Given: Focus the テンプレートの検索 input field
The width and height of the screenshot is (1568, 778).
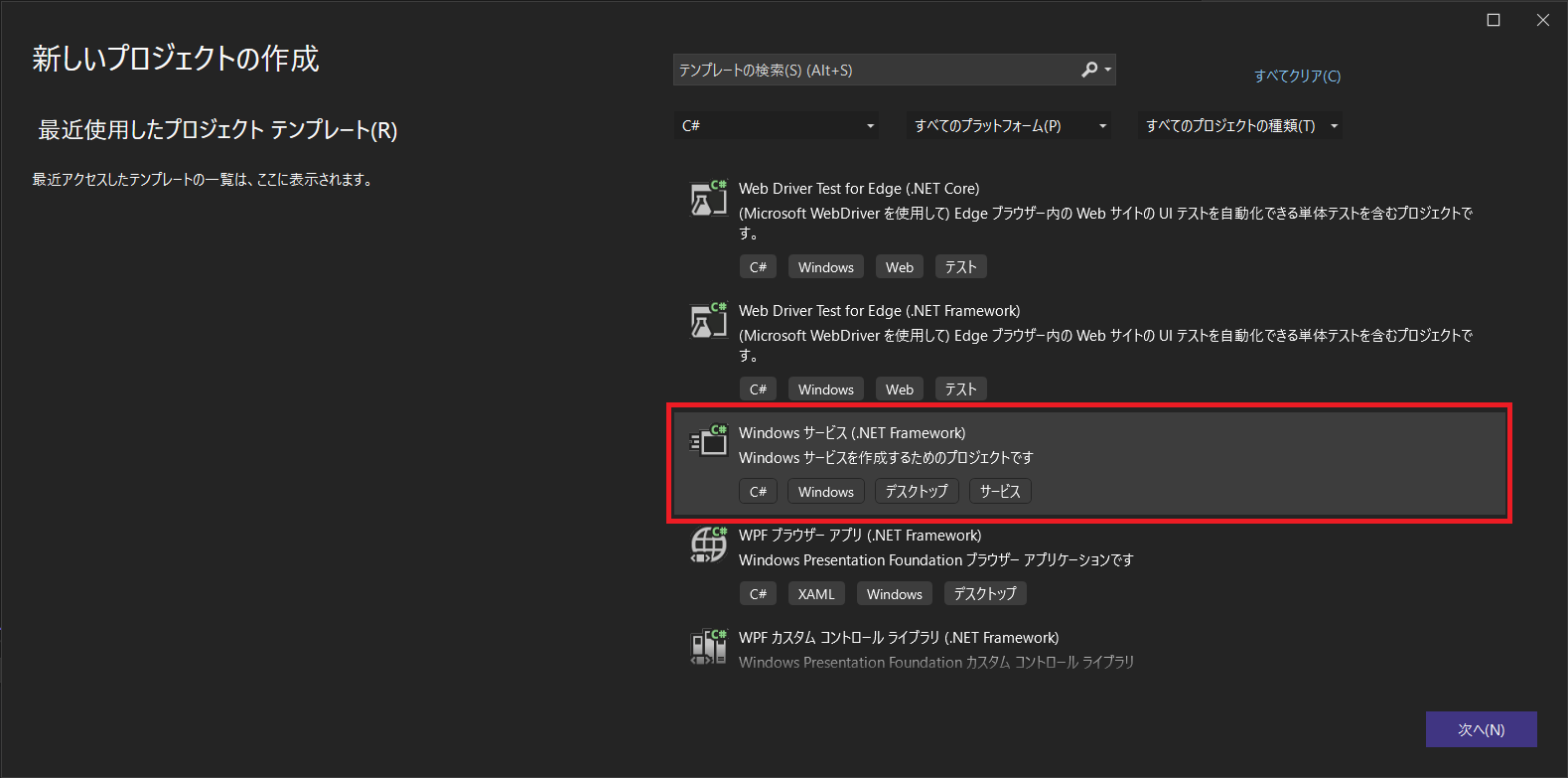Looking at the screenshot, I should tap(874, 70).
